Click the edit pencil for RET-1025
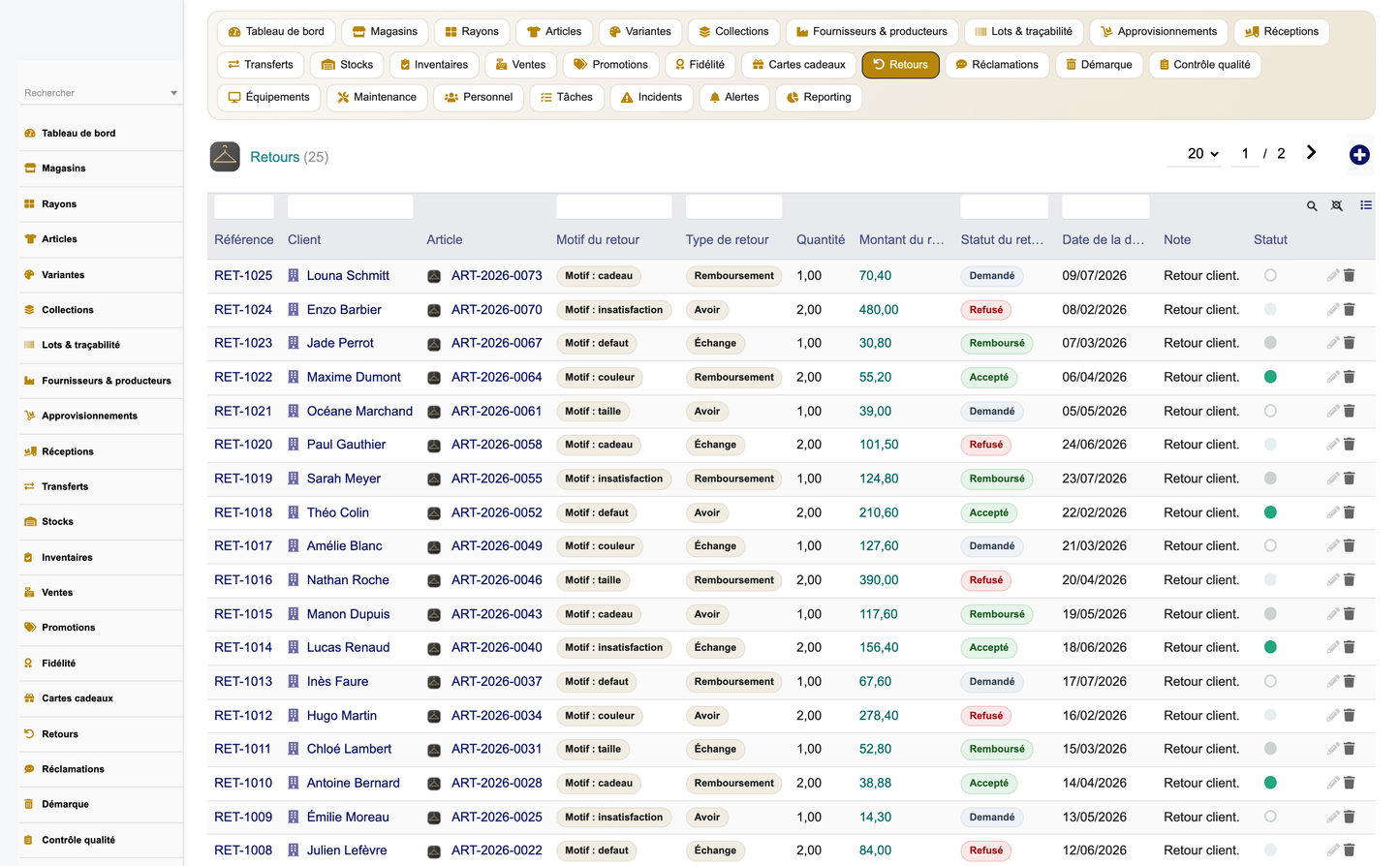Screen dimensions: 1400x866 coord(1333,276)
